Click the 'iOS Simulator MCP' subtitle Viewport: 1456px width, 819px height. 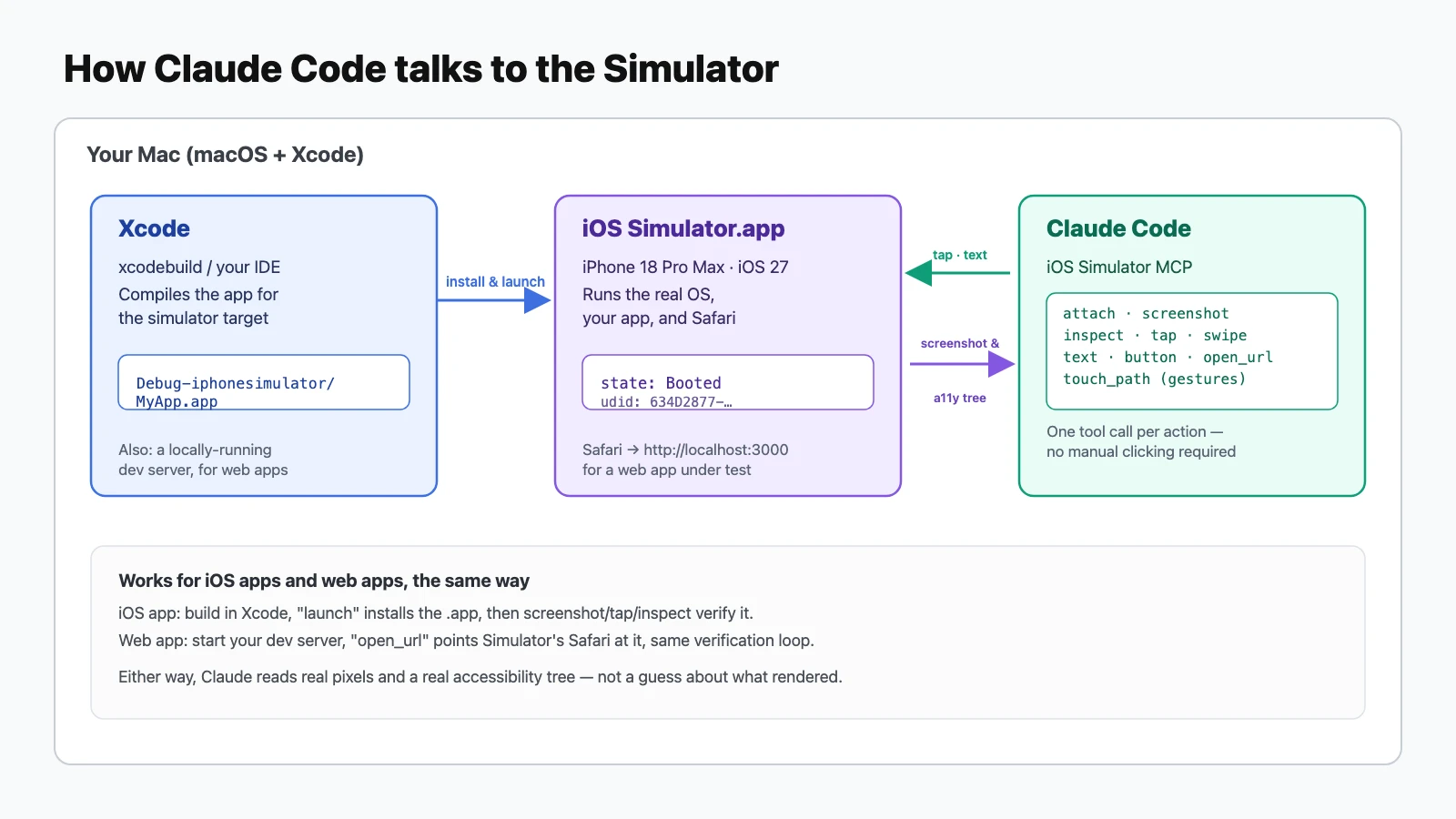[x=1119, y=267]
